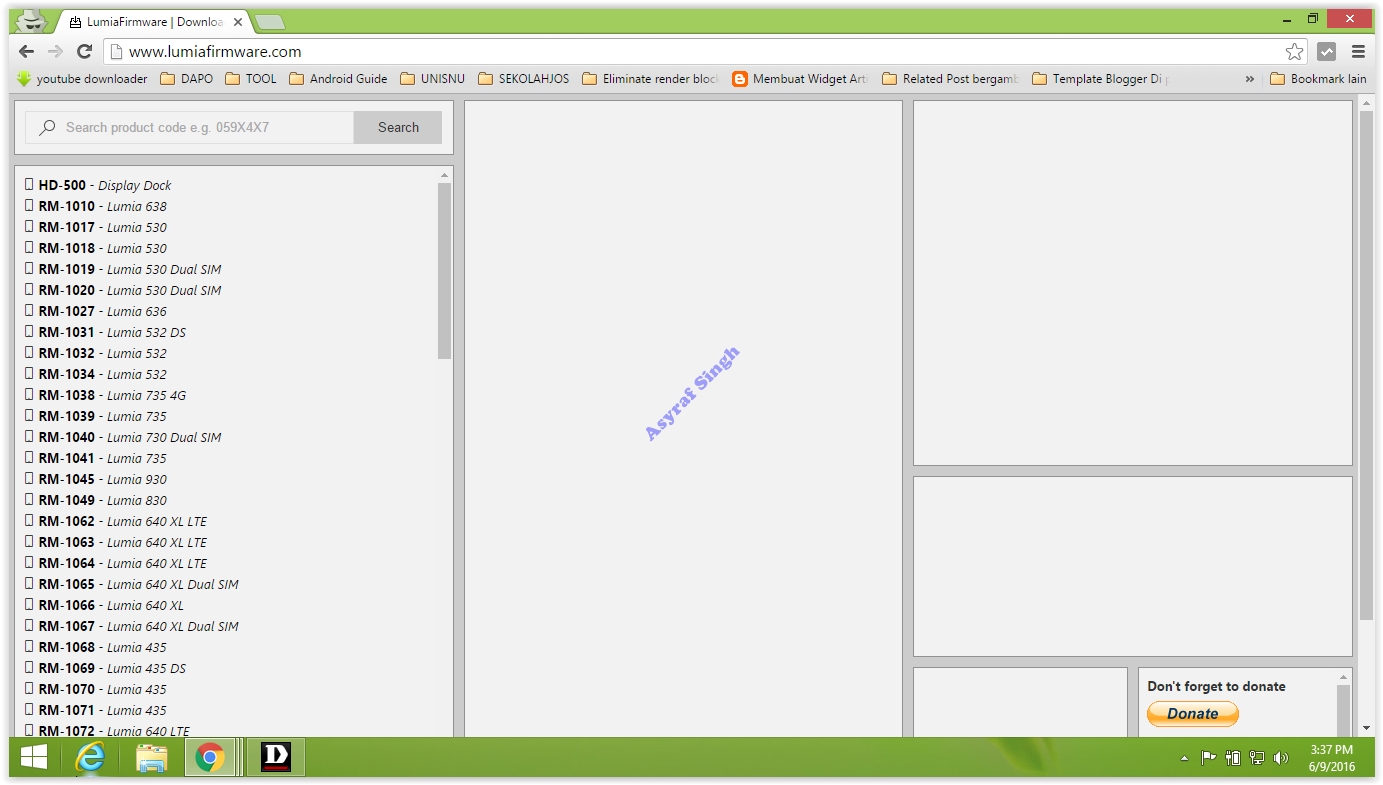The image size is (1383, 785).
Task: Launch Internet Explorer from the taskbar
Action: [x=91, y=757]
